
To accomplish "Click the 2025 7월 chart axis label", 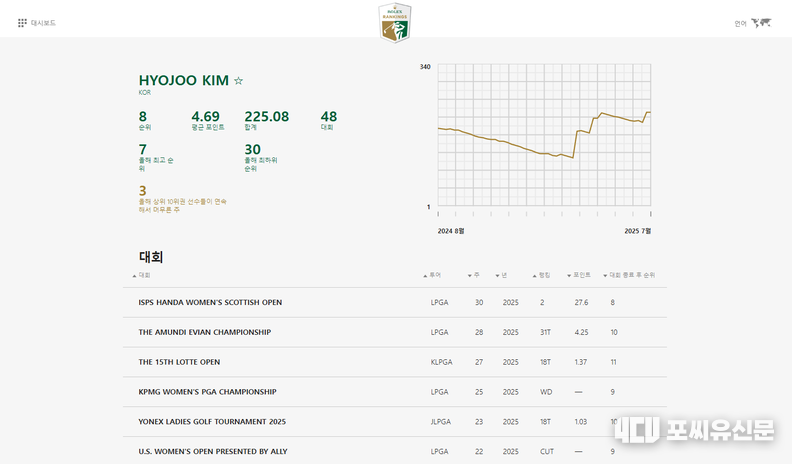I will [x=637, y=231].
